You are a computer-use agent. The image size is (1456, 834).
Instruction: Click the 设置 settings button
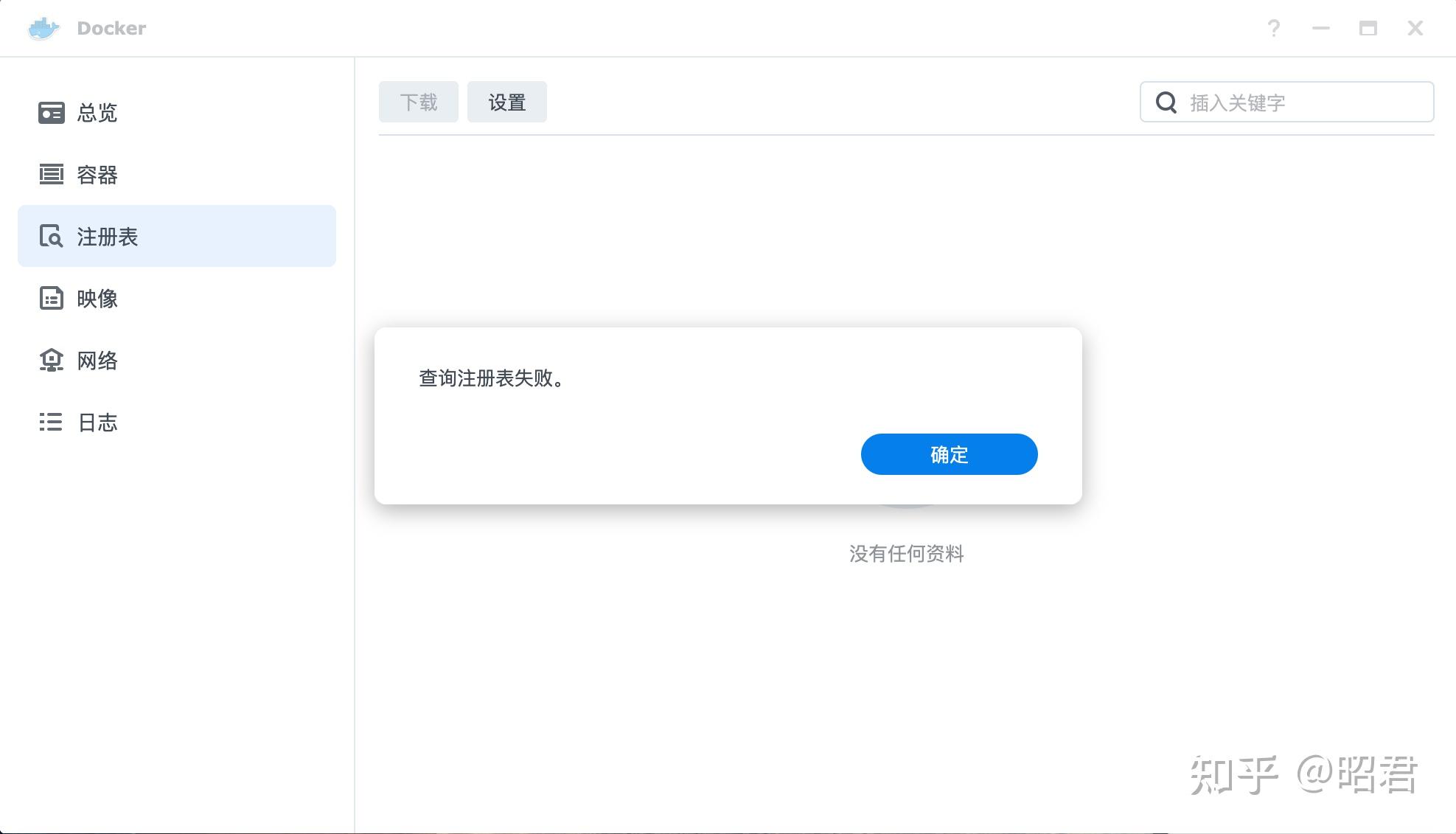[x=506, y=102]
